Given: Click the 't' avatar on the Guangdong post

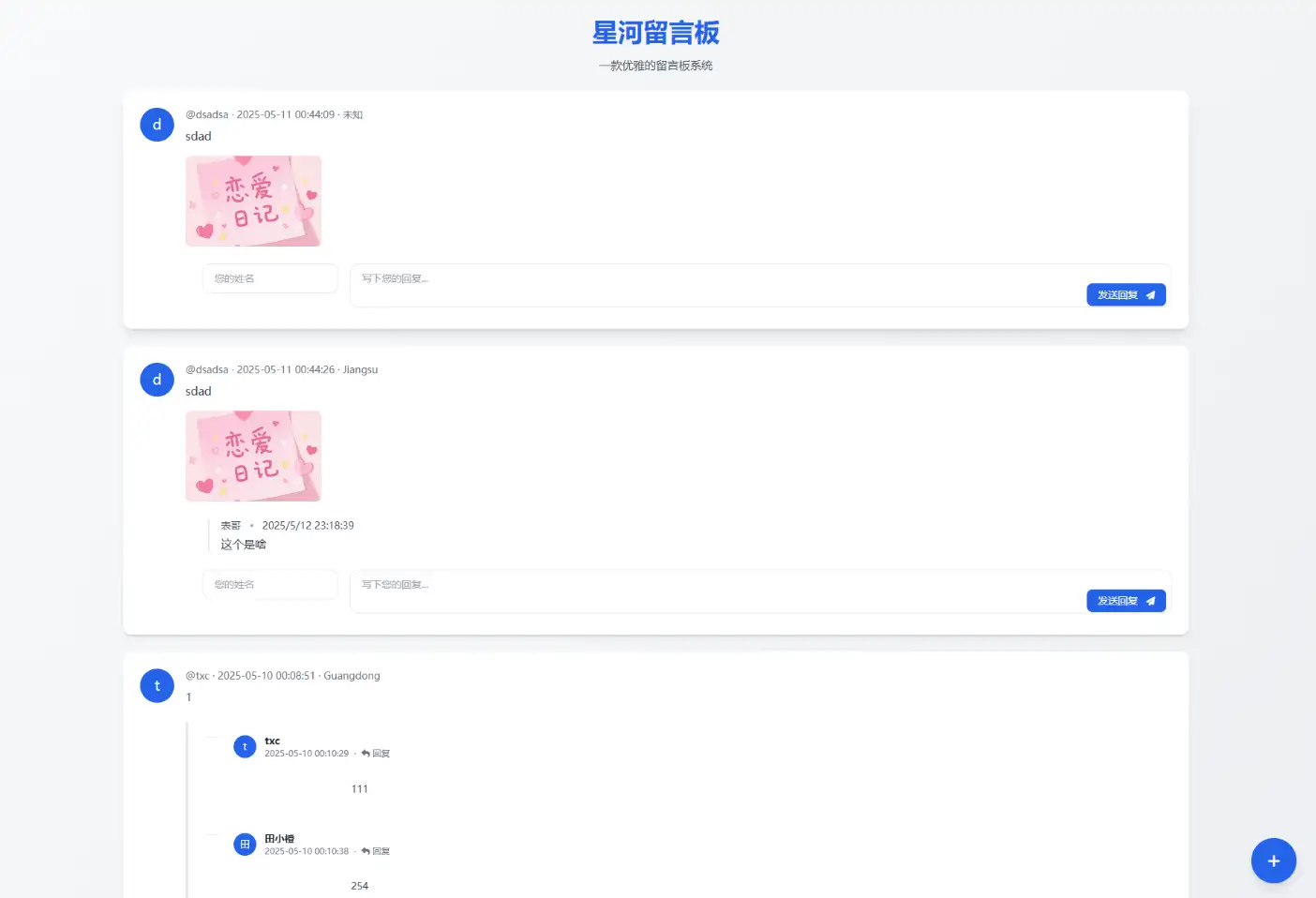Looking at the screenshot, I should (x=157, y=686).
